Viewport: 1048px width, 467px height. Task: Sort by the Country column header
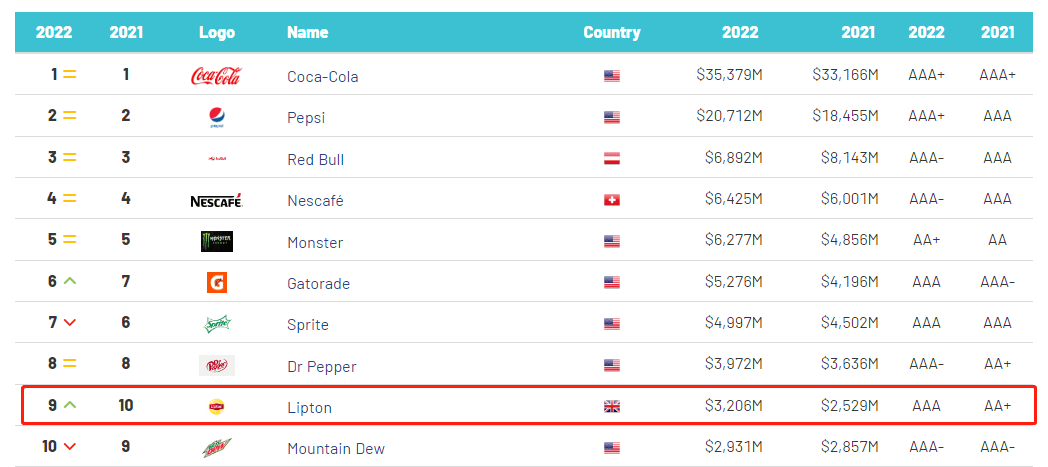click(x=612, y=32)
